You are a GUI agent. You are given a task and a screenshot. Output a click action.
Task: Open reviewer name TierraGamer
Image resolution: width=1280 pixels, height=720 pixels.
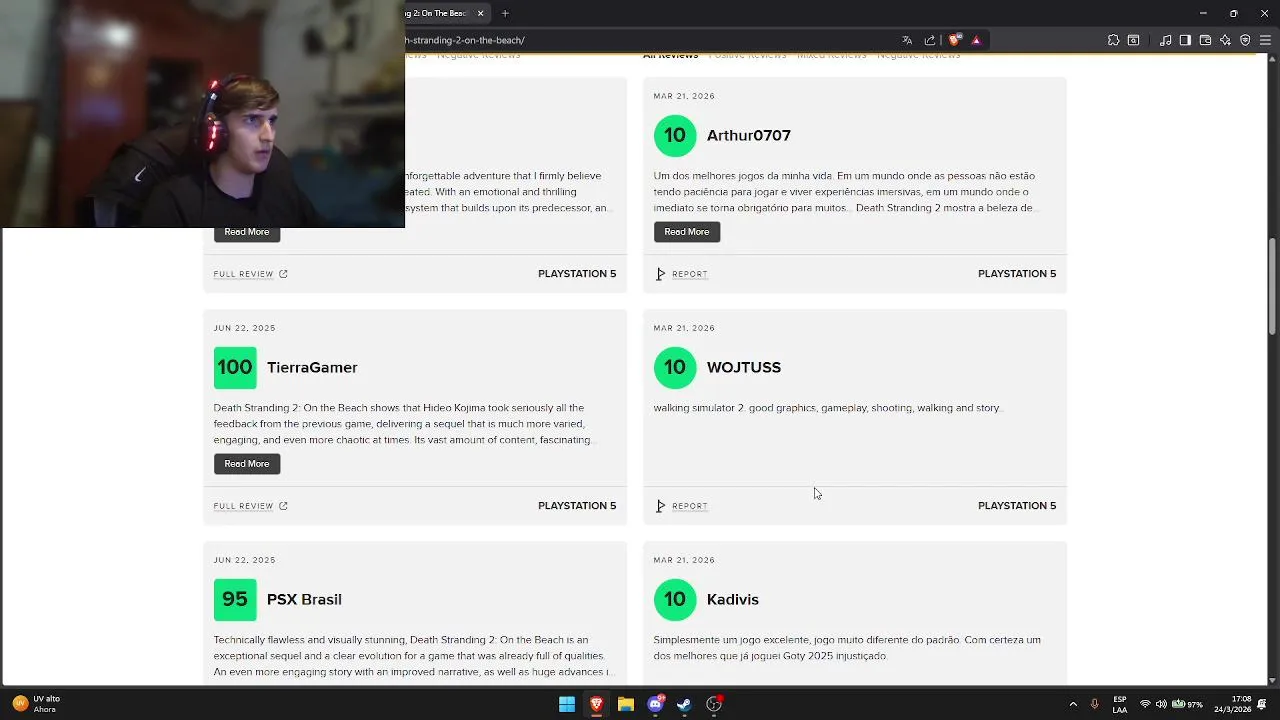312,367
